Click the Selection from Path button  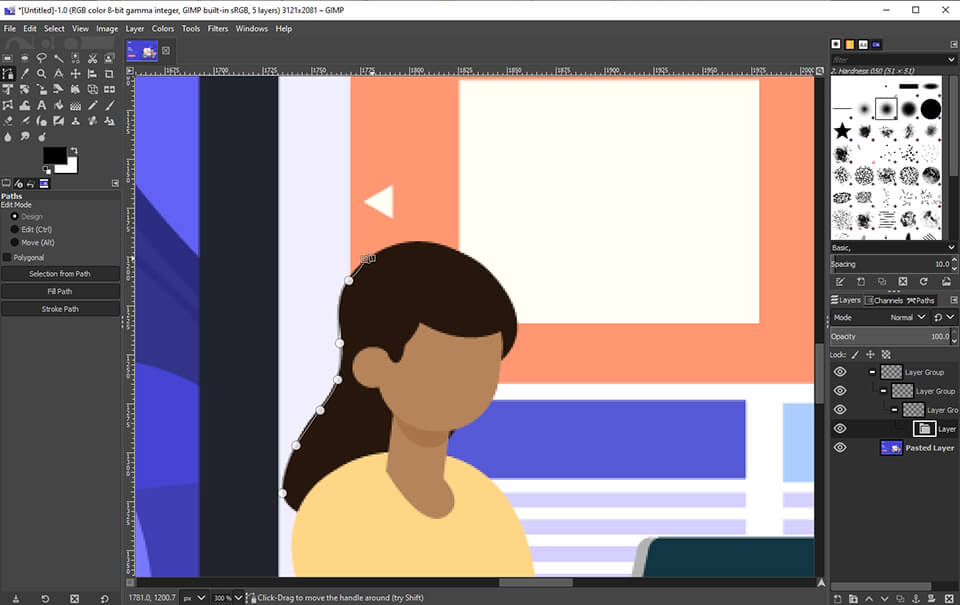(x=60, y=274)
